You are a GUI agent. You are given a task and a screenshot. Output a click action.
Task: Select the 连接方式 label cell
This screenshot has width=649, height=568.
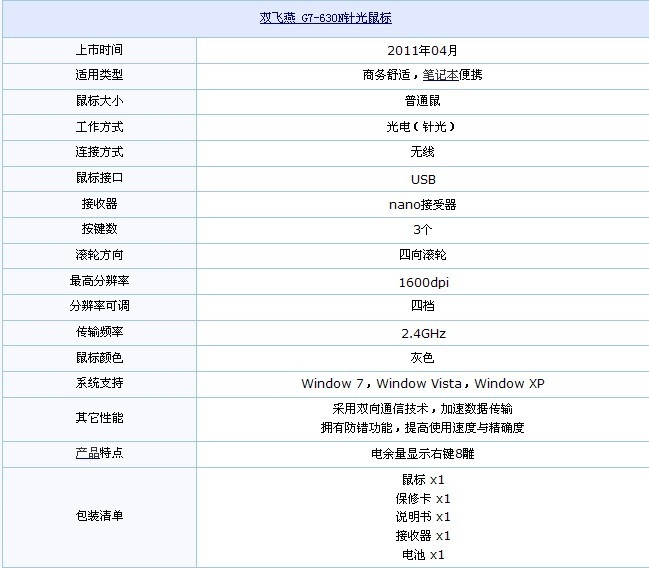coord(99,152)
